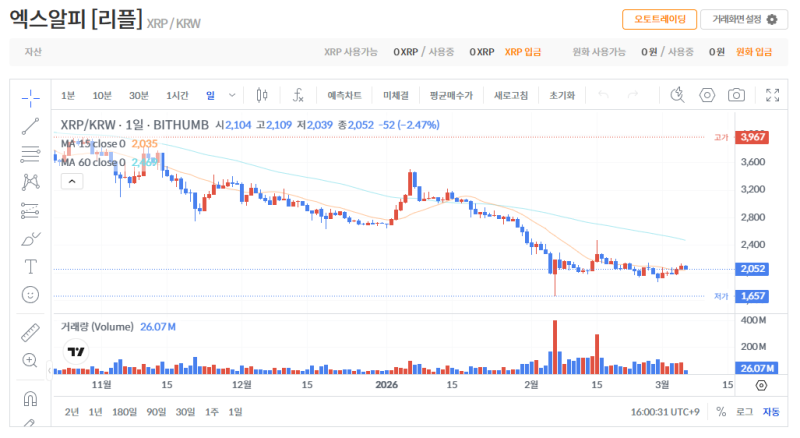
Task: Toggle 평균매수가 line display
Action: [x=451, y=95]
